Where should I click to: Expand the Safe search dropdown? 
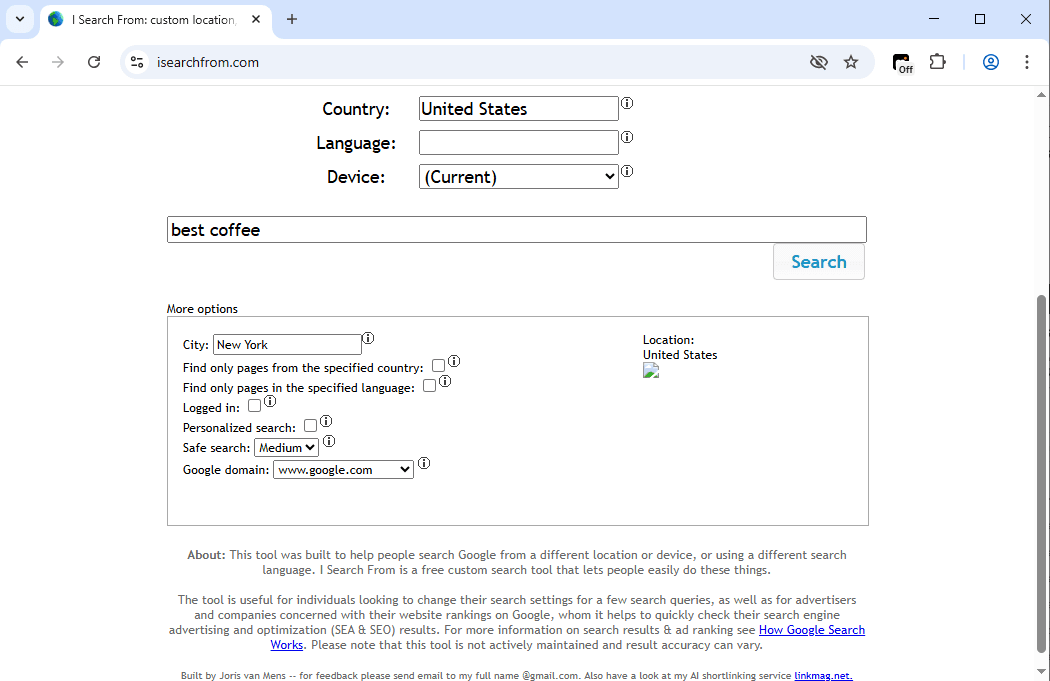click(x=286, y=448)
